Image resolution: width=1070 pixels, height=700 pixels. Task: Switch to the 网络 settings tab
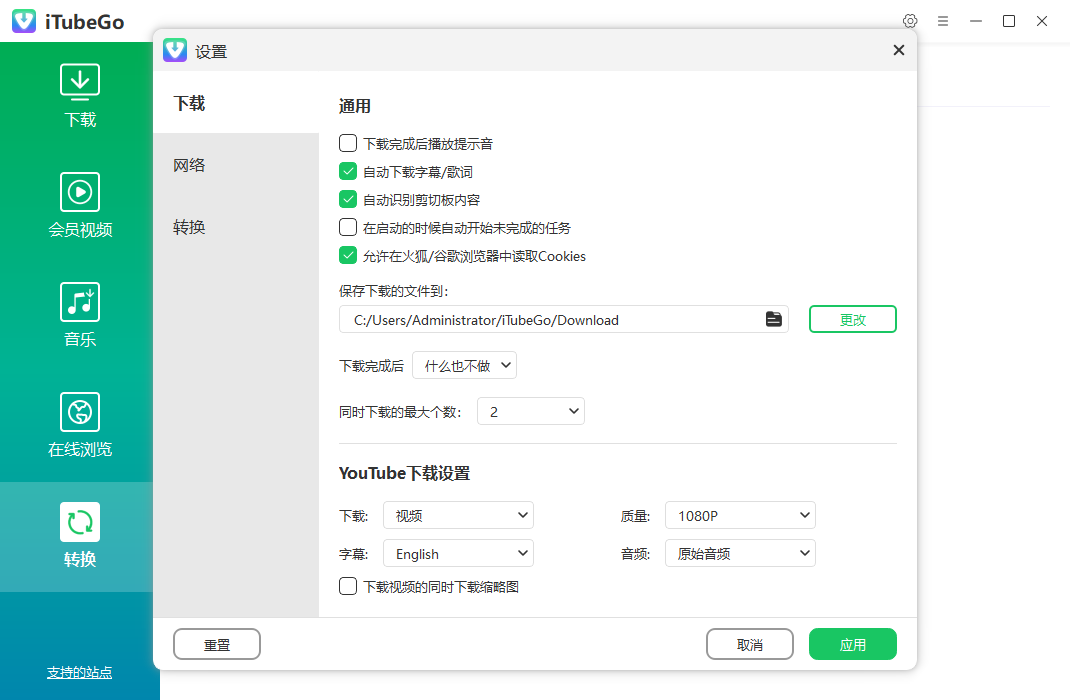(189, 165)
